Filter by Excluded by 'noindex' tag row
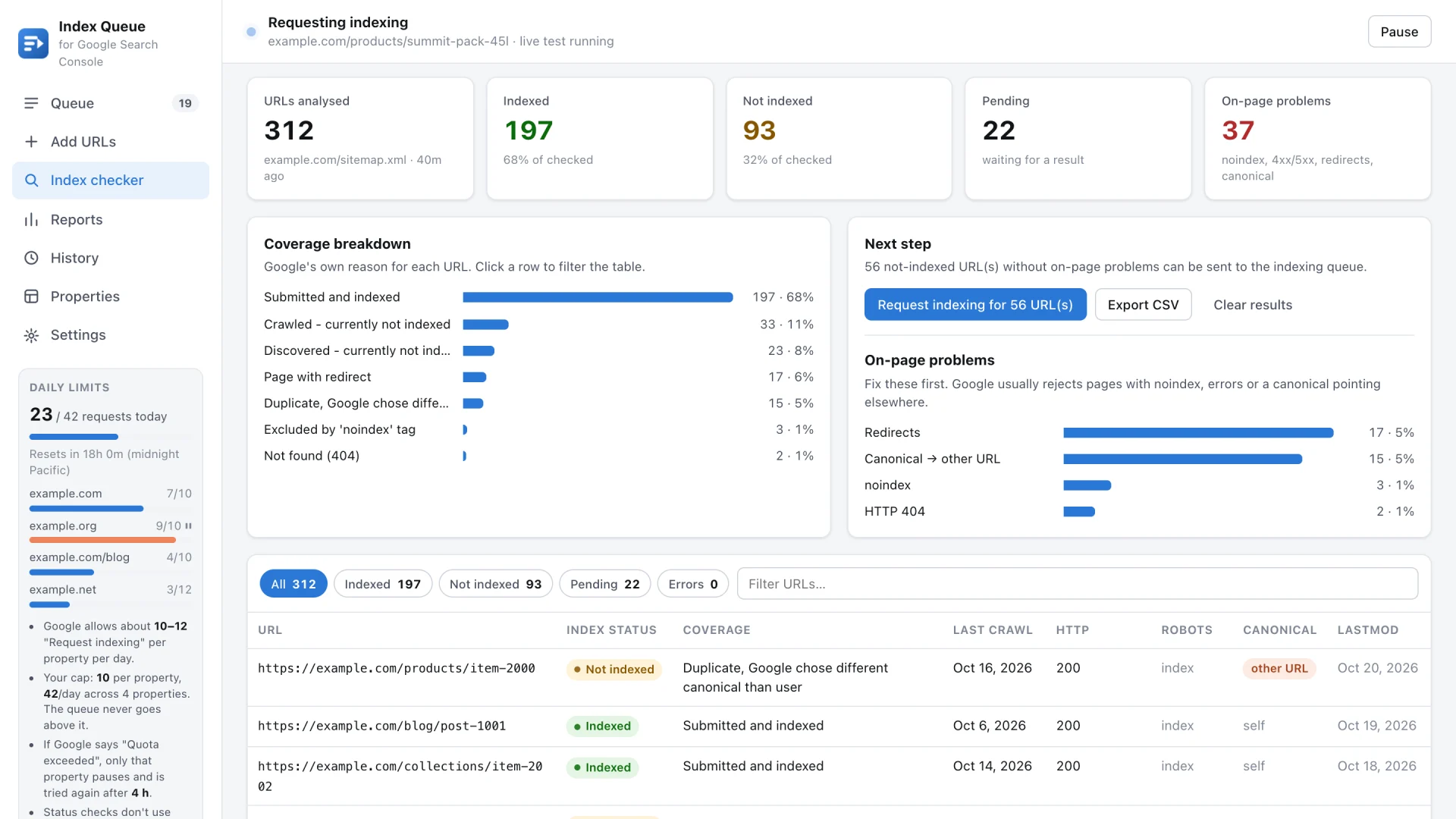The image size is (1456, 819). click(538, 429)
